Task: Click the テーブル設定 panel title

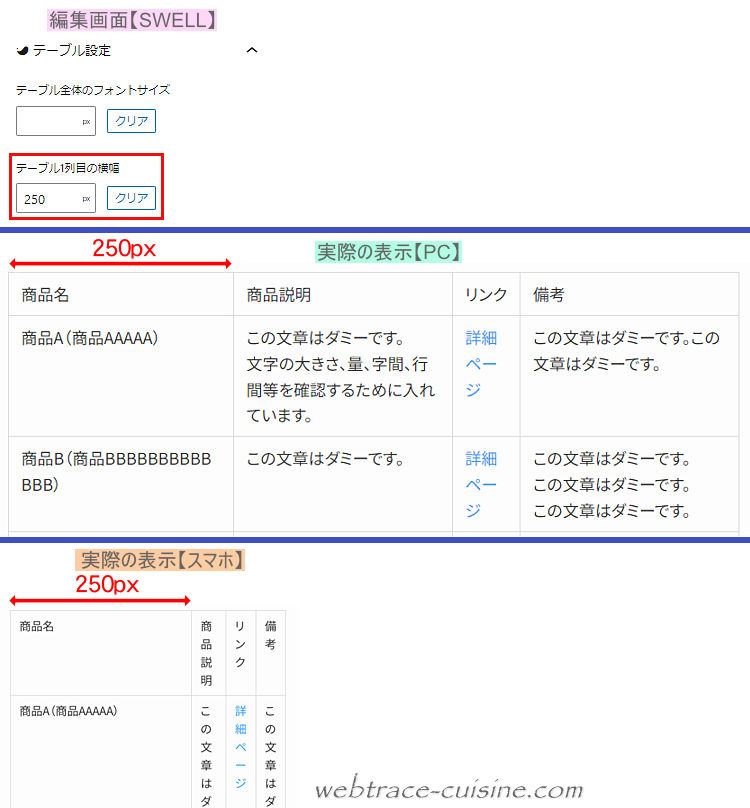Action: (x=72, y=50)
